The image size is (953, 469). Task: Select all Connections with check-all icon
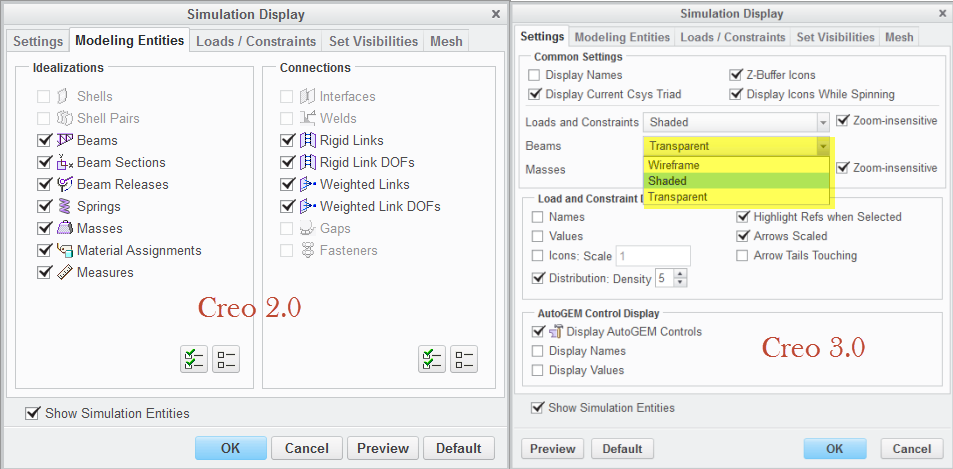click(x=432, y=359)
